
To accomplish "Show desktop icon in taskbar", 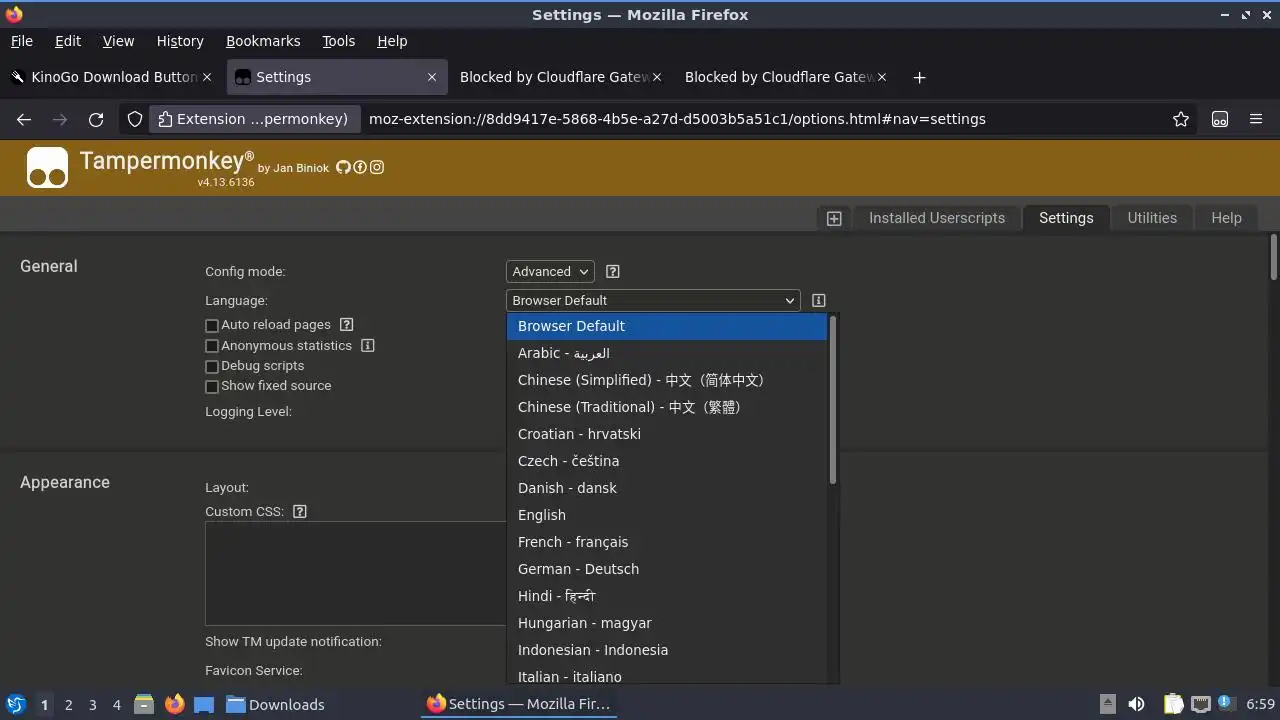I will pos(204,704).
